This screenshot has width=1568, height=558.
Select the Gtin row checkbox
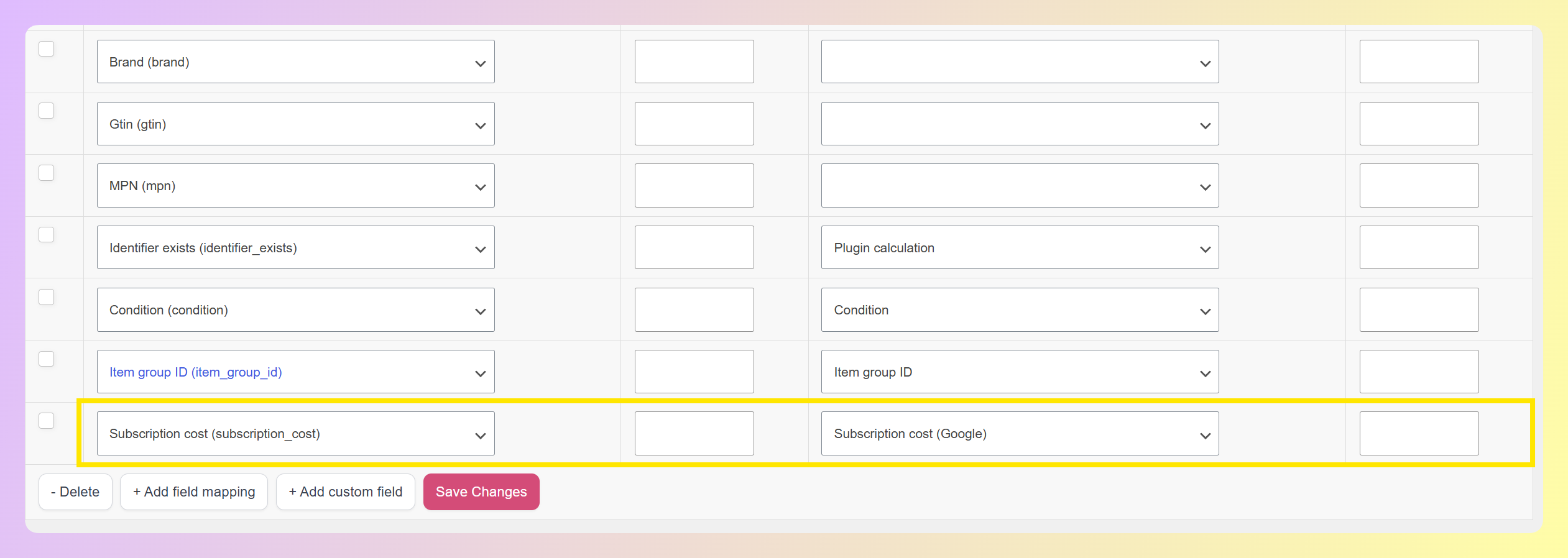(x=47, y=111)
